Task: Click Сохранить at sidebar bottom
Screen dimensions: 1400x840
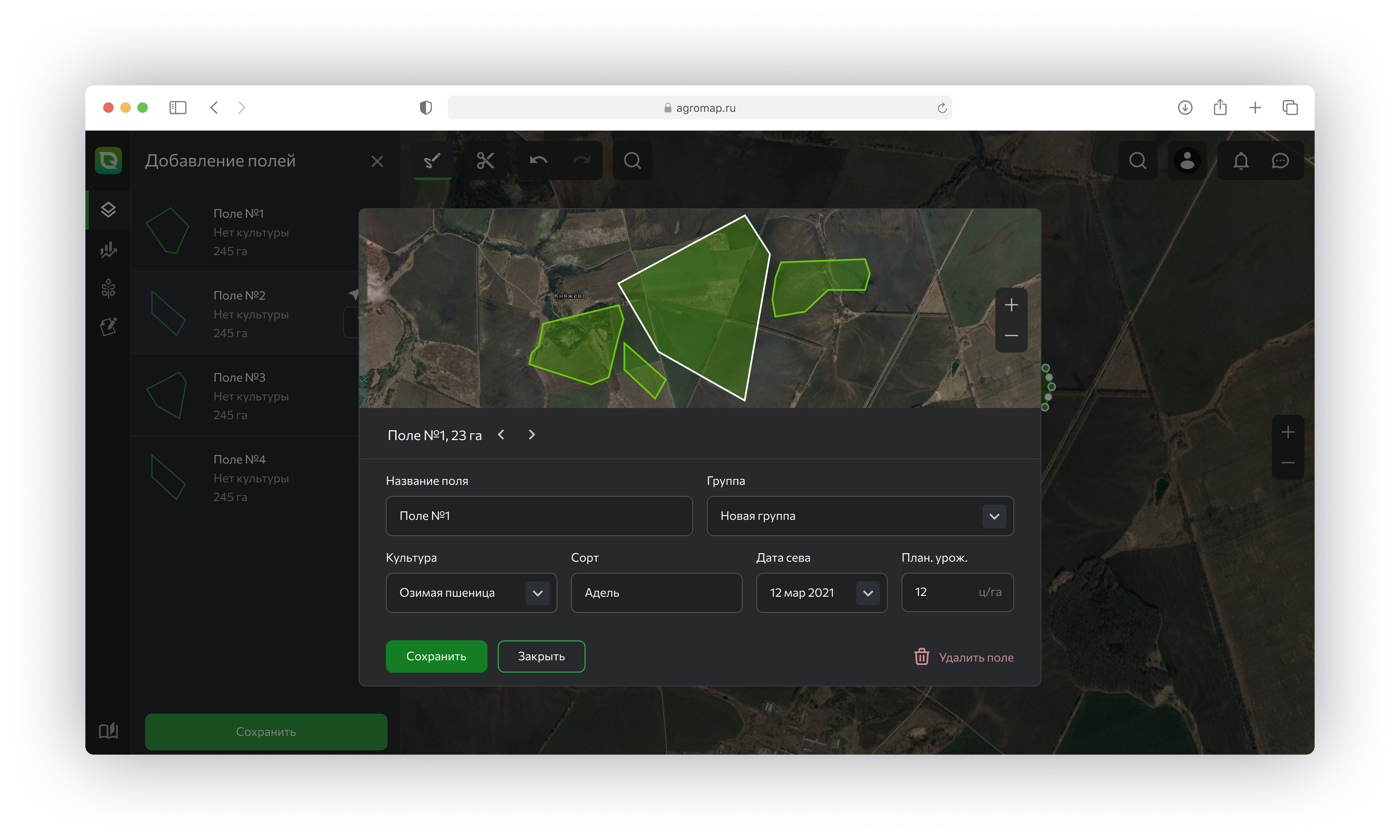Action: click(266, 731)
